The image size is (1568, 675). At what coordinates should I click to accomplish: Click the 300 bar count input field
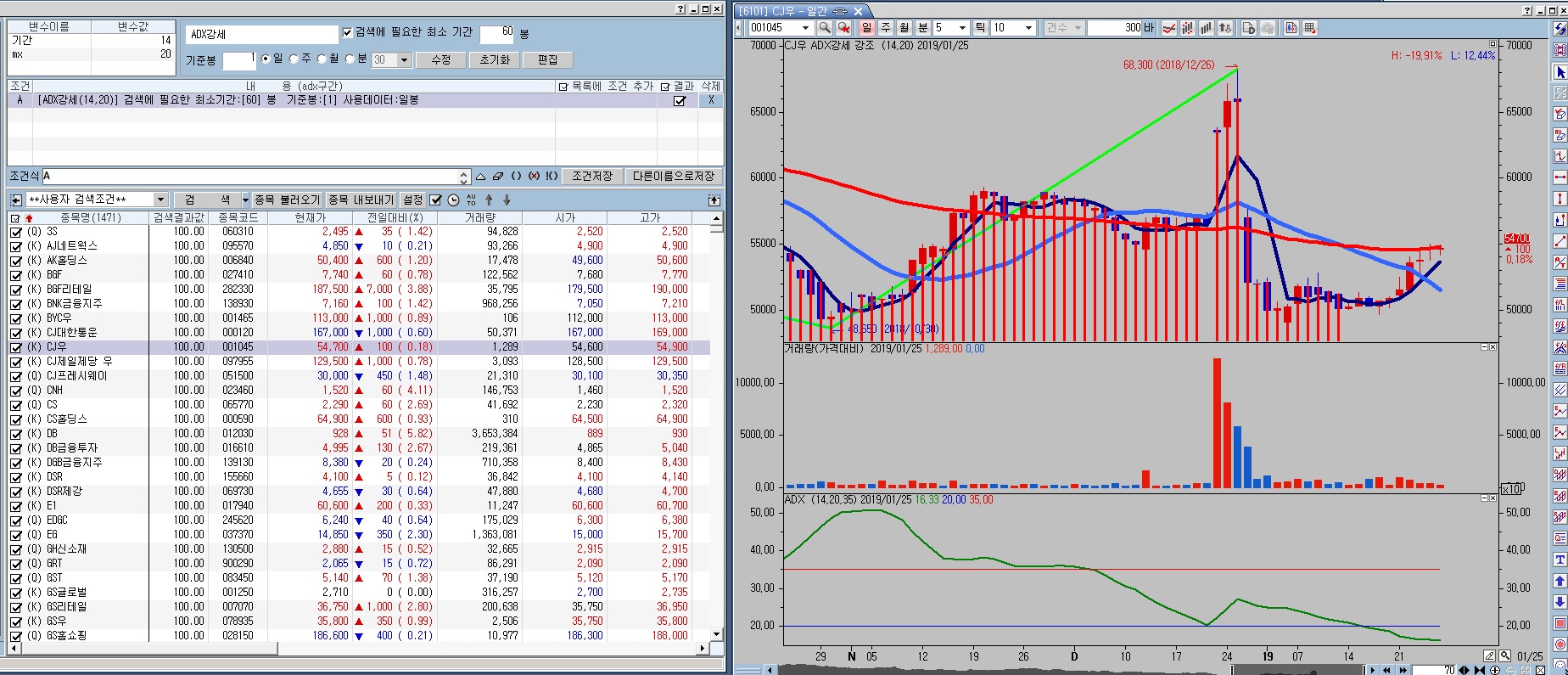pyautogui.click(x=1115, y=28)
